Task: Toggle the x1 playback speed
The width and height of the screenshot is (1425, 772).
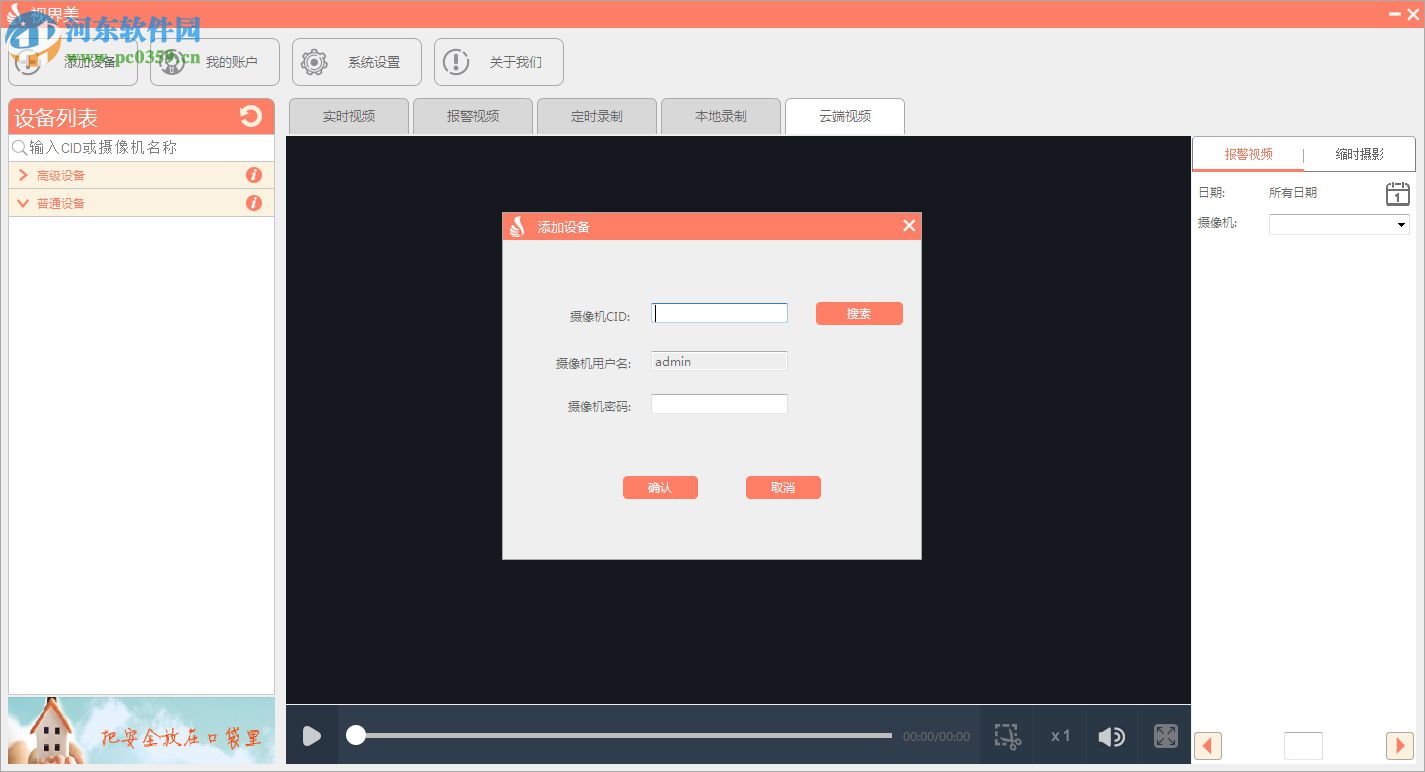Action: tap(1059, 735)
